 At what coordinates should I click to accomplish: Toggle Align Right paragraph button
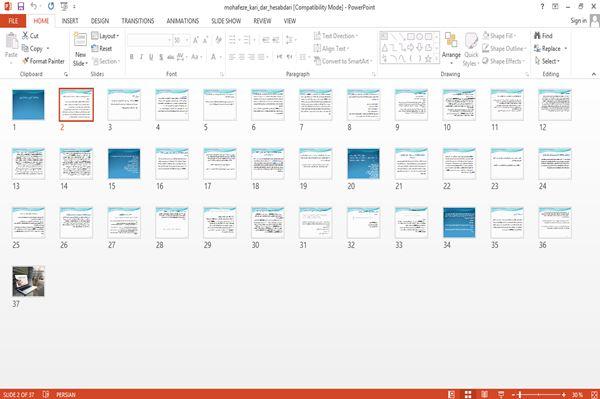coord(251,57)
